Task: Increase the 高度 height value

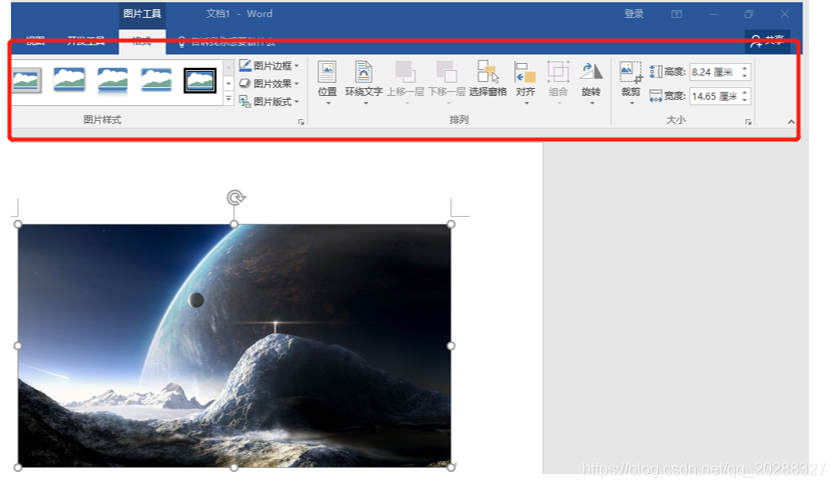Action: [x=745, y=68]
